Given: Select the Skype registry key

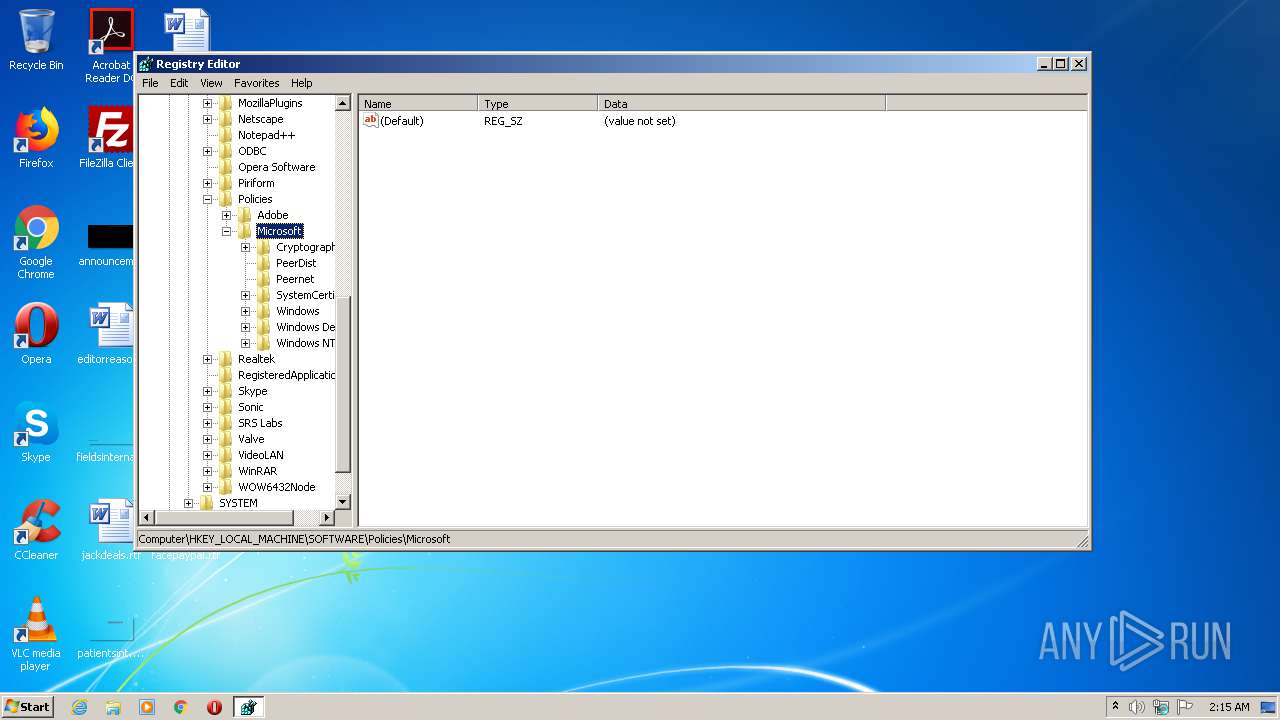Looking at the screenshot, I should click(x=252, y=391).
